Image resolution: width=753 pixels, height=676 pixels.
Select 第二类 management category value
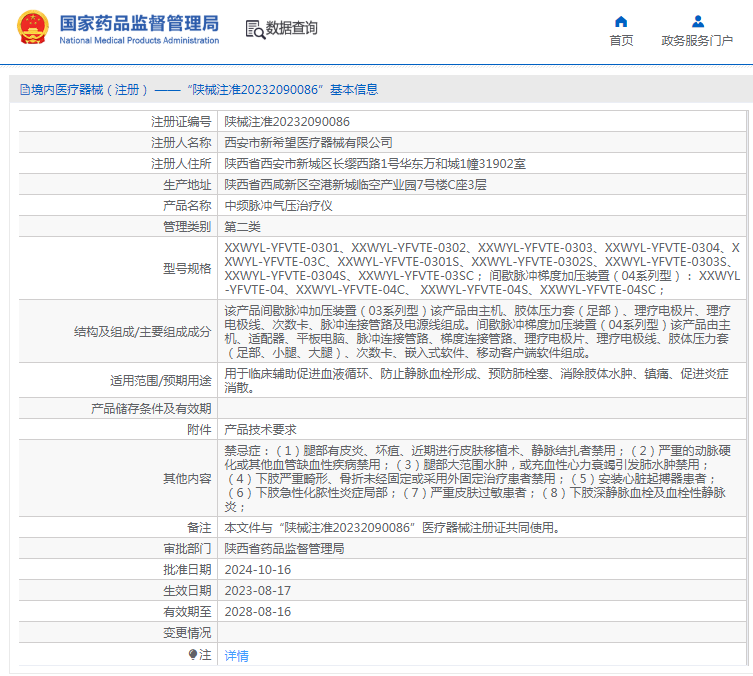(x=243, y=227)
